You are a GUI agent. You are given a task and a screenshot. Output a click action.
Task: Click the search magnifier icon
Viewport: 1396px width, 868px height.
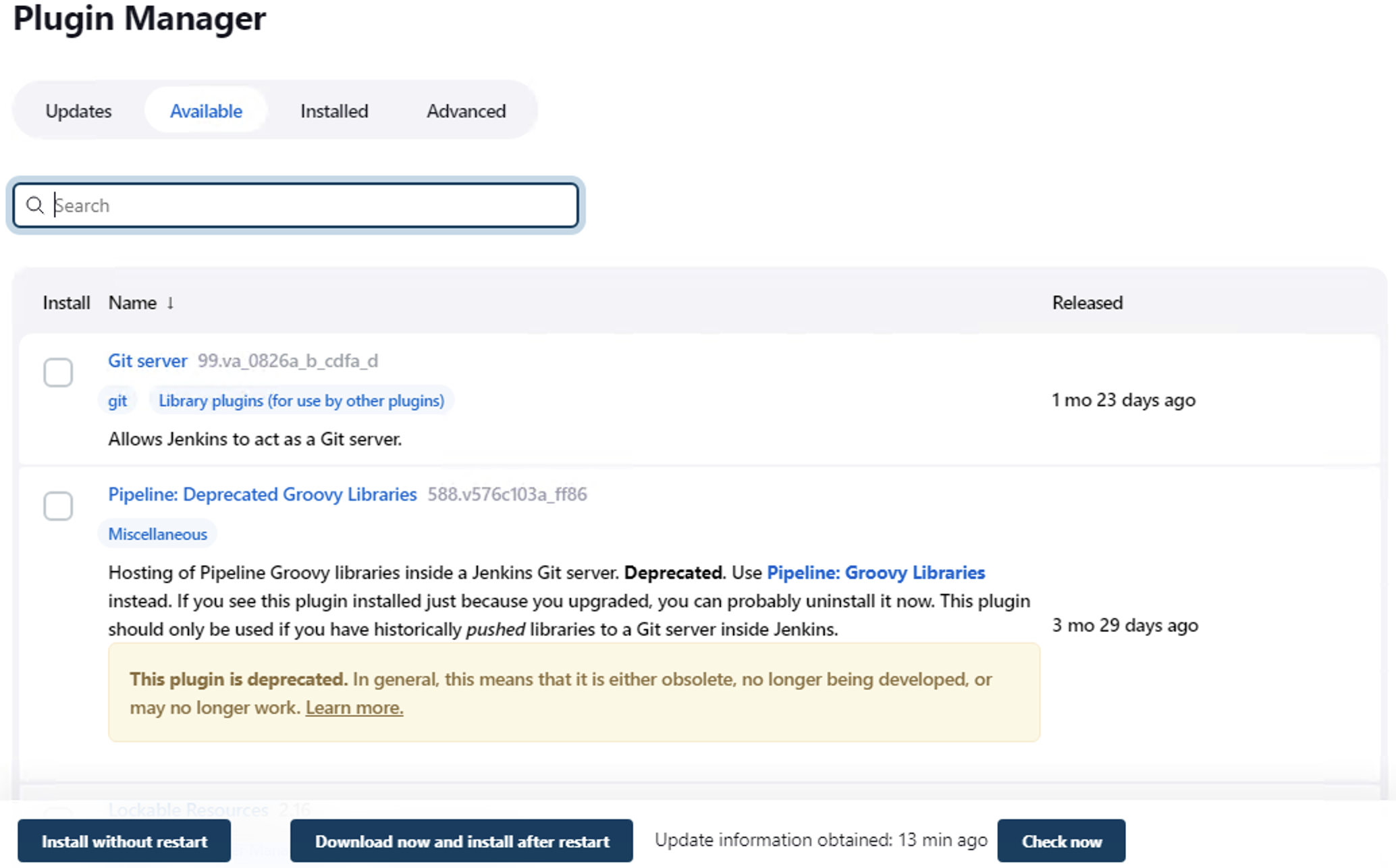click(x=34, y=205)
